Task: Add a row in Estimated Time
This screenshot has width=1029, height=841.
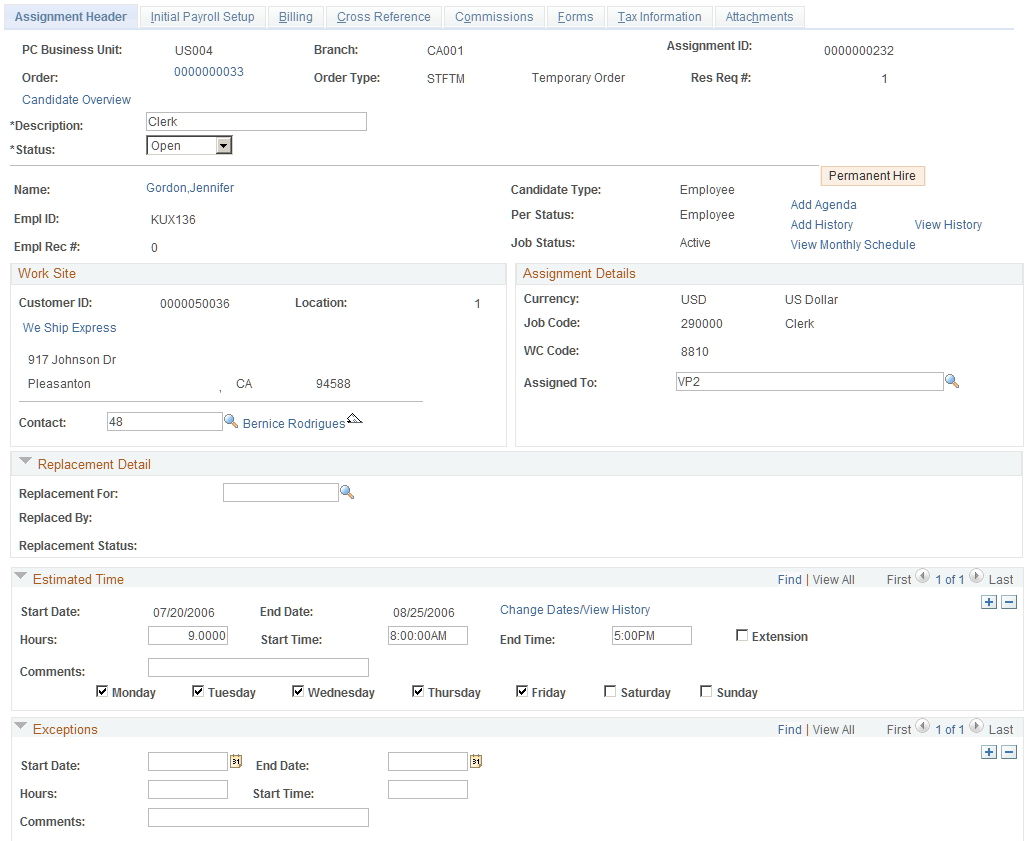Action: [989, 602]
